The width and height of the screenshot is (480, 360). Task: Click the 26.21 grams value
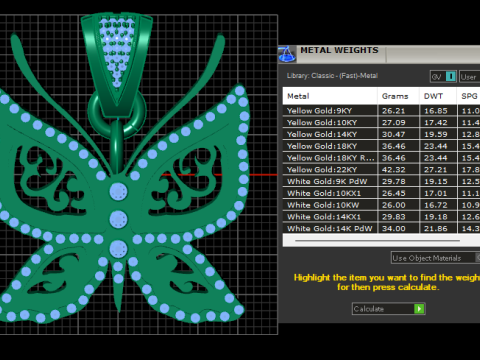click(394, 111)
